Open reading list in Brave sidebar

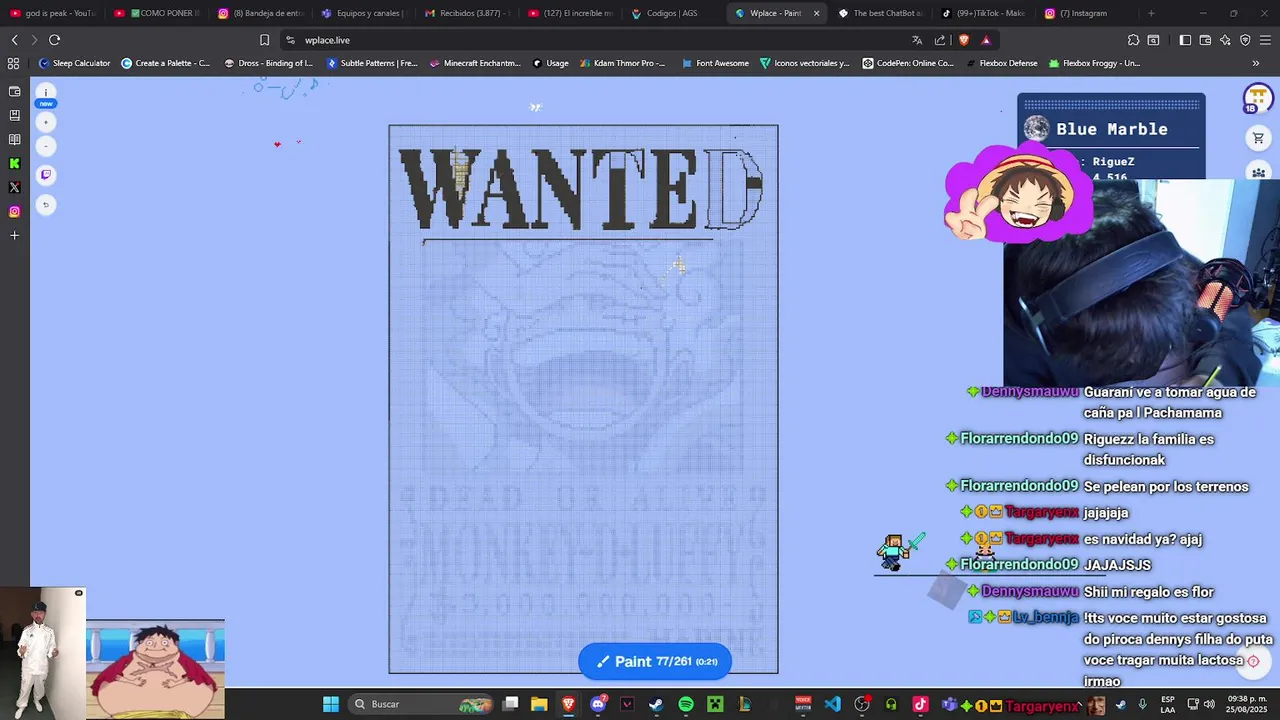coord(14,139)
